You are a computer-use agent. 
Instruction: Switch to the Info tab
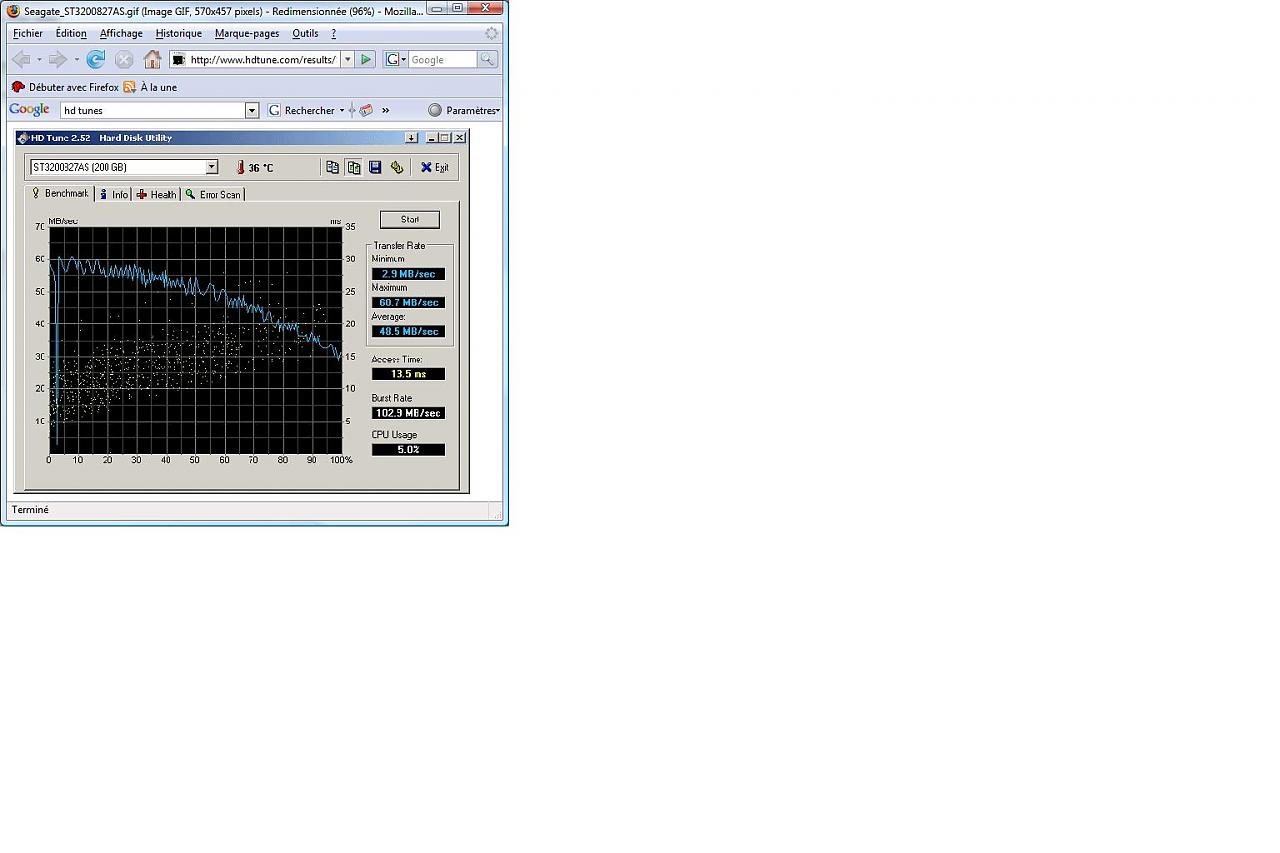click(x=114, y=194)
